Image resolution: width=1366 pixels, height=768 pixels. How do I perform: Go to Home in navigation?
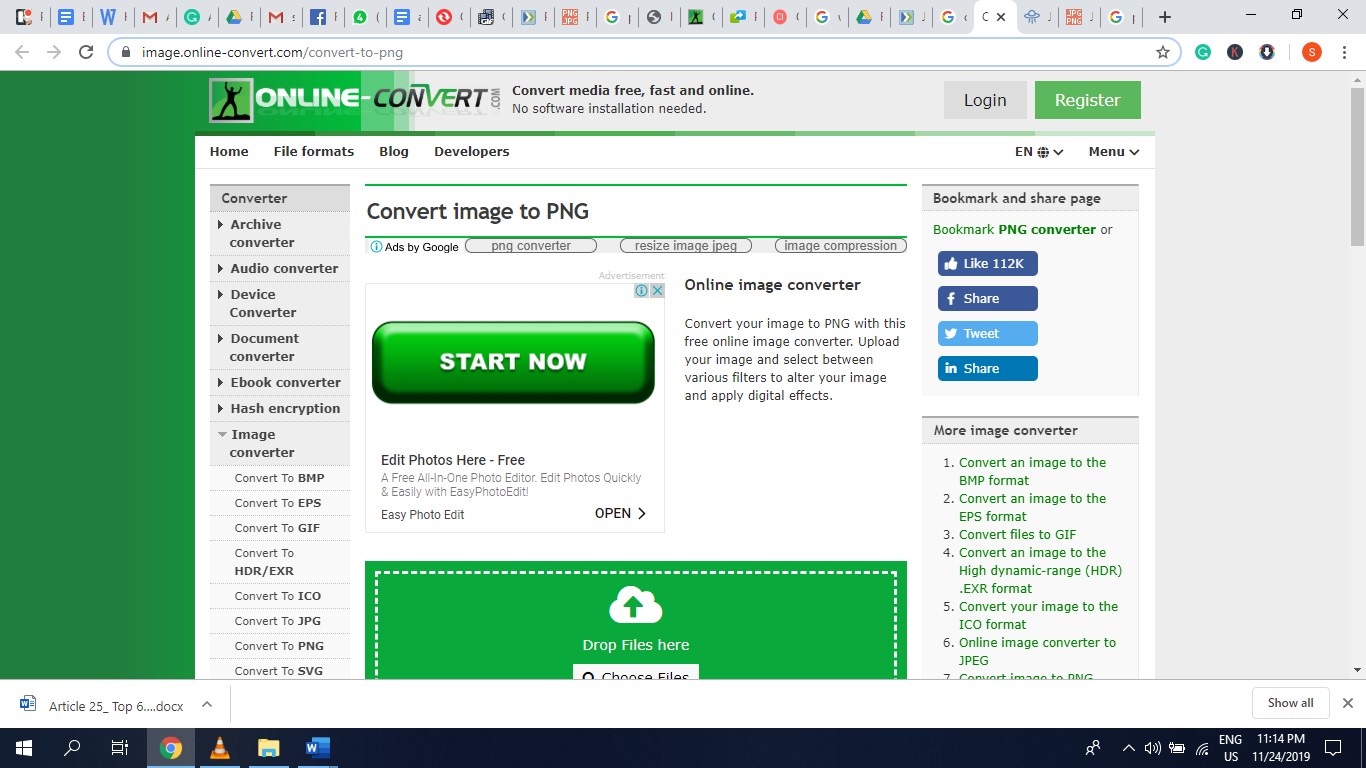[229, 152]
